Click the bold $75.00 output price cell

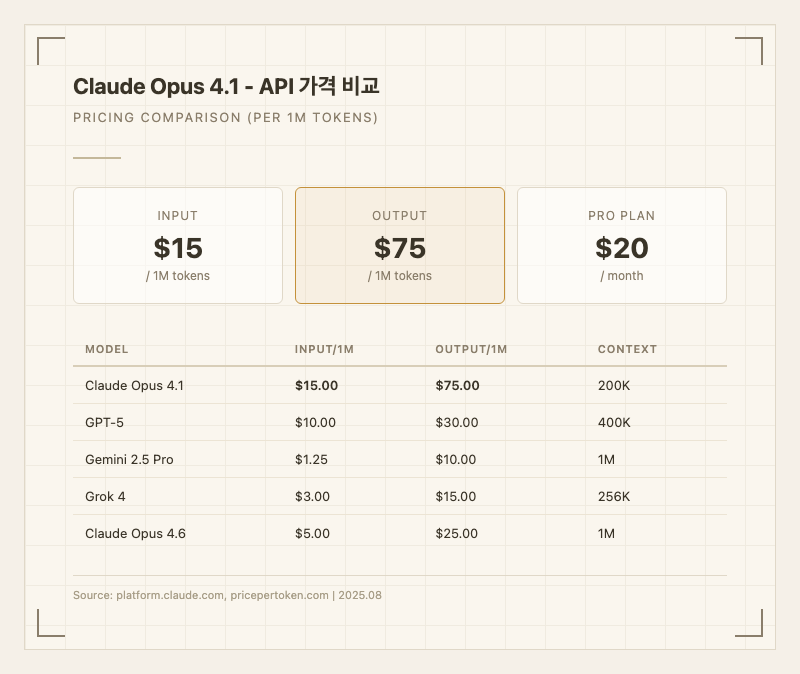(458, 386)
